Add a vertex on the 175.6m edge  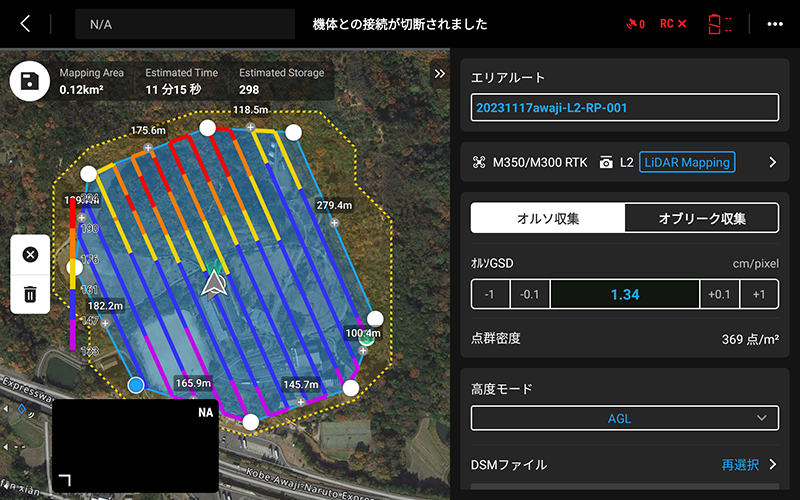tap(148, 148)
